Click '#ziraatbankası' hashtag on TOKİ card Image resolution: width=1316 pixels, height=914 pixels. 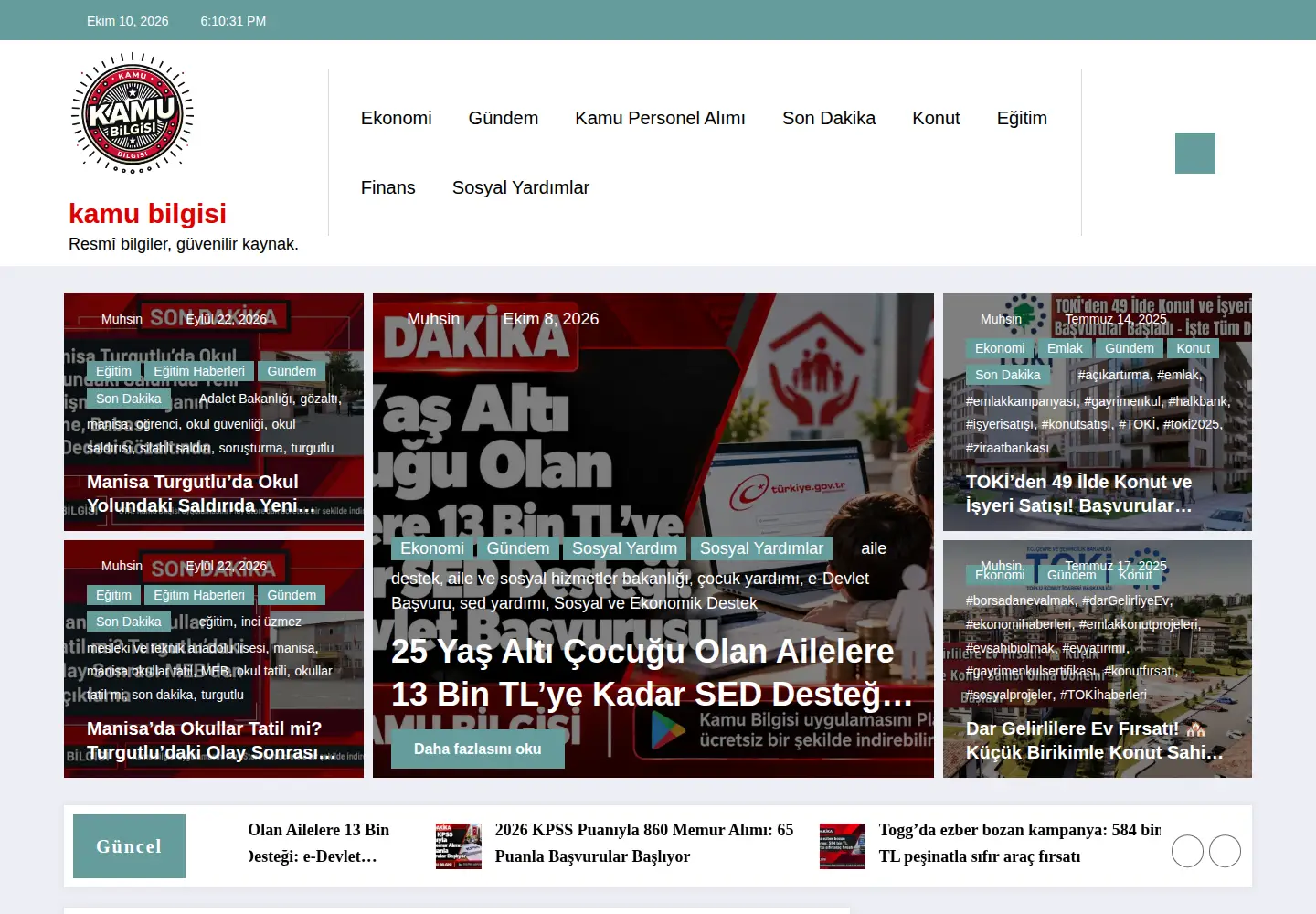coord(1007,448)
